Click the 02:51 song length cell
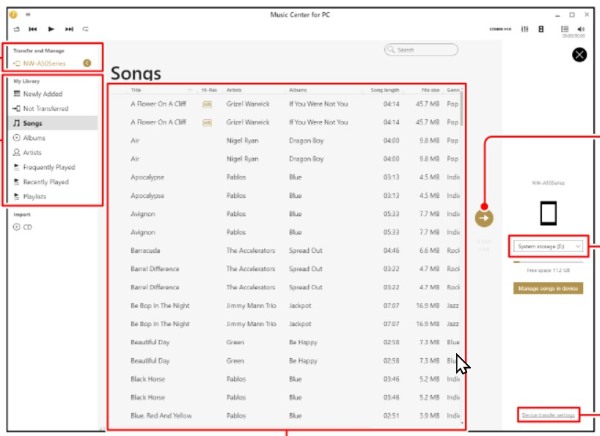 pyautogui.click(x=391, y=416)
